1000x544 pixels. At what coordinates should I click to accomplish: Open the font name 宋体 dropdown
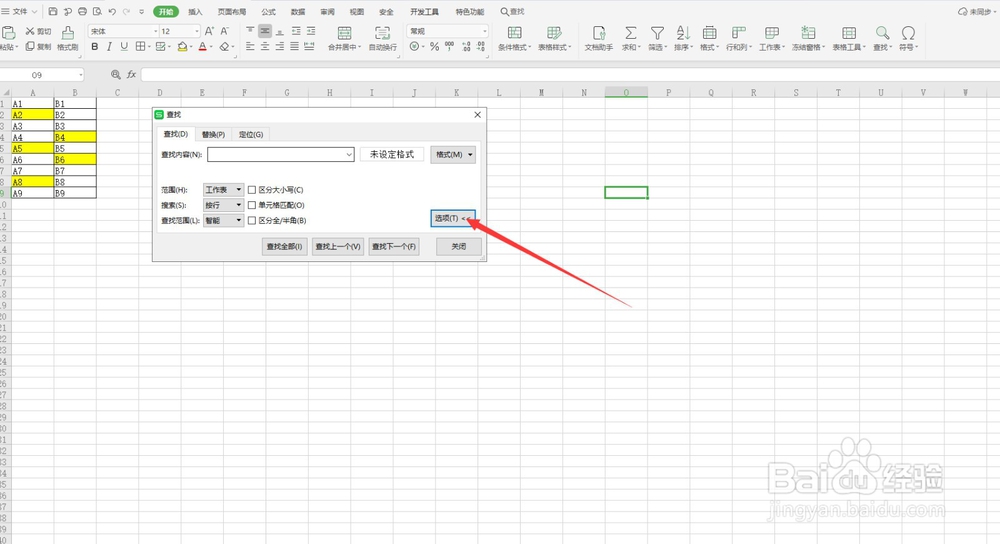(155, 31)
